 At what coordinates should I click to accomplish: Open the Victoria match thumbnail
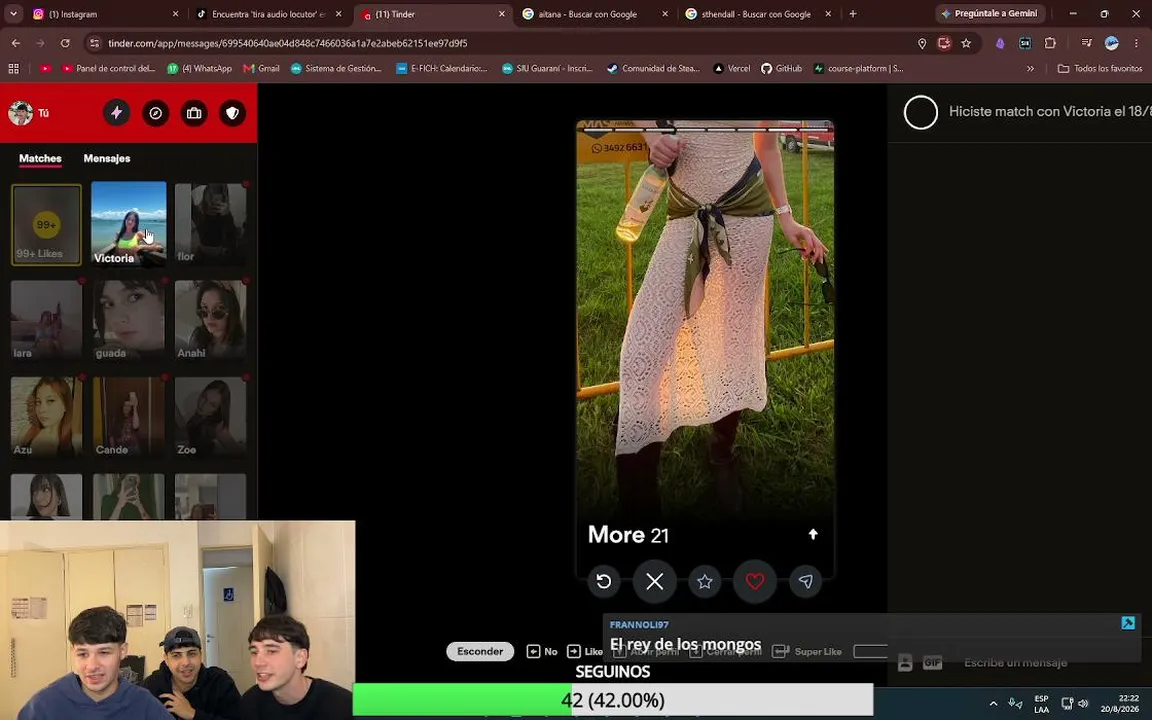pyautogui.click(x=129, y=223)
